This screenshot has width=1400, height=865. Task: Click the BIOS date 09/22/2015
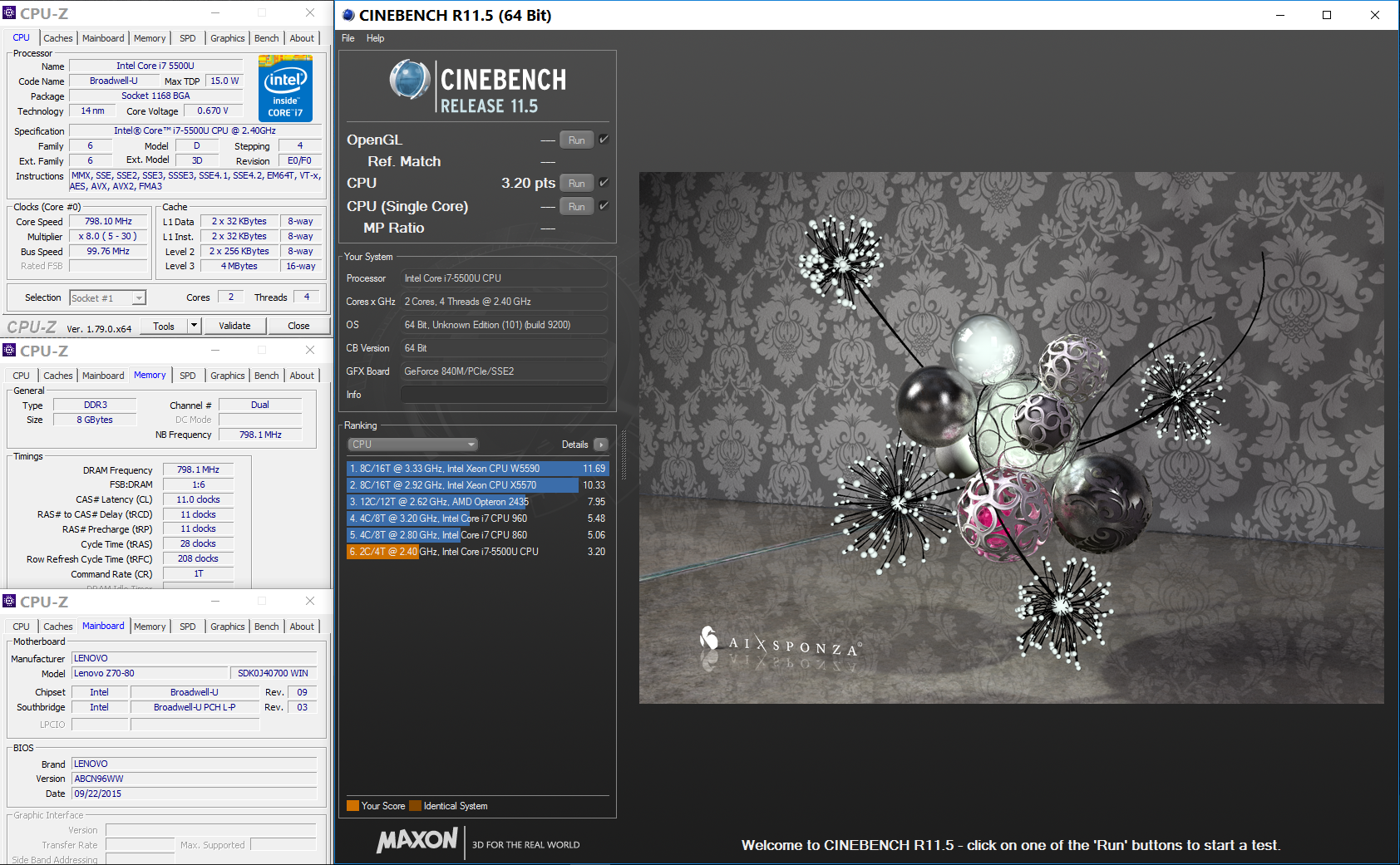pyautogui.click(x=194, y=794)
